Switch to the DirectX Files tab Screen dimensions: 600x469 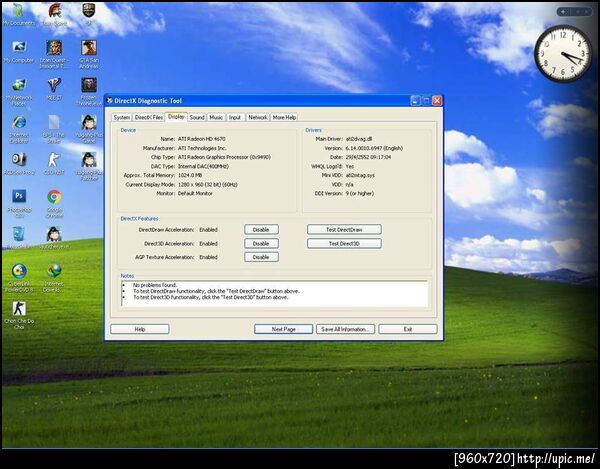click(149, 117)
